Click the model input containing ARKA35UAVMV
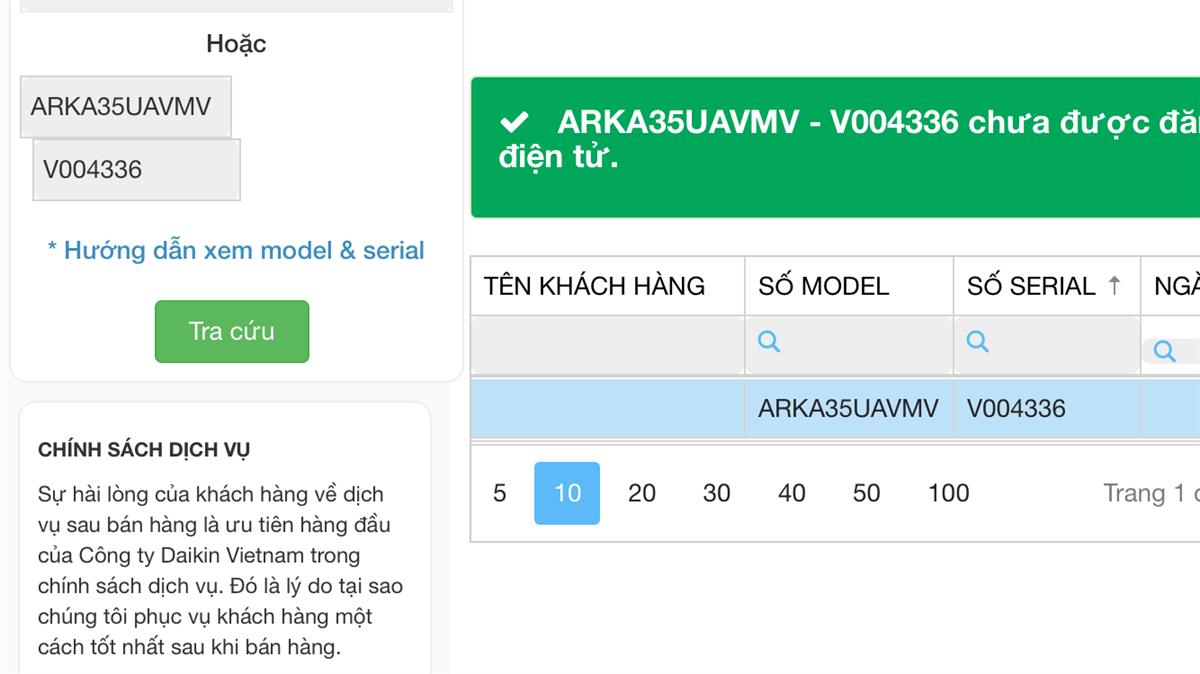The width and height of the screenshot is (1200, 674). [x=126, y=107]
